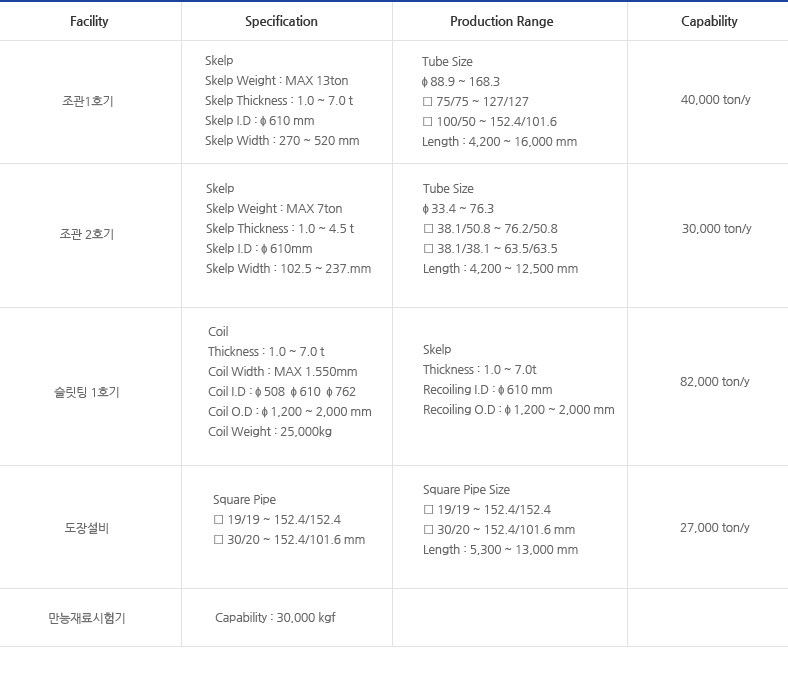The image size is (788, 684).
Task: Click Recoiling I.D : ϕ 610 mm text
Action: pos(487,390)
